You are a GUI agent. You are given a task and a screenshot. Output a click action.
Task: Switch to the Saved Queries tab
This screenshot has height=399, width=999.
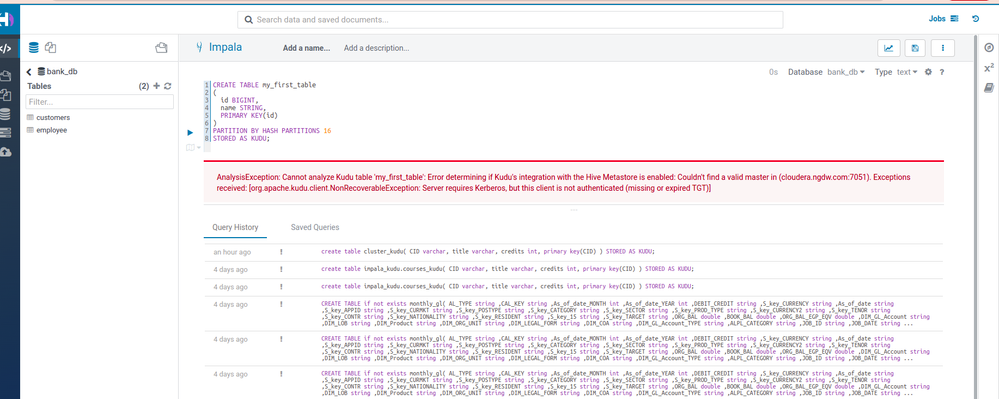315,227
